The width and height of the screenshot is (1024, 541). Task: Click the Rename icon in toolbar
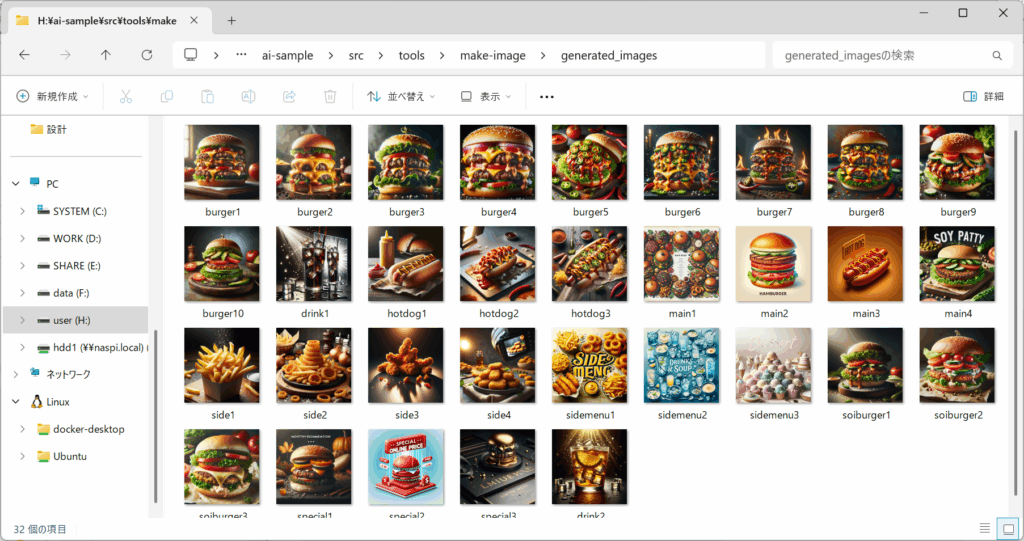coord(248,96)
